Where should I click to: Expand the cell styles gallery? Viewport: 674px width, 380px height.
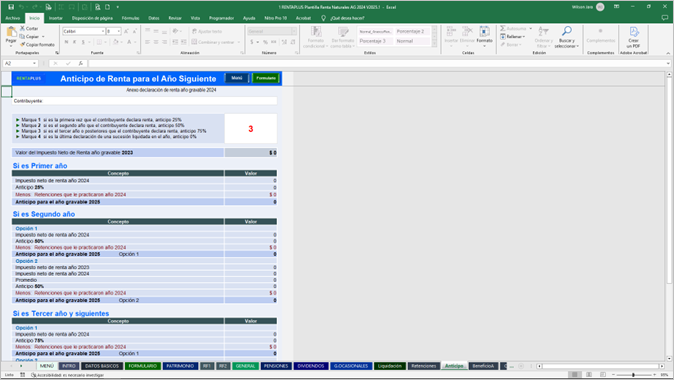click(x=434, y=43)
